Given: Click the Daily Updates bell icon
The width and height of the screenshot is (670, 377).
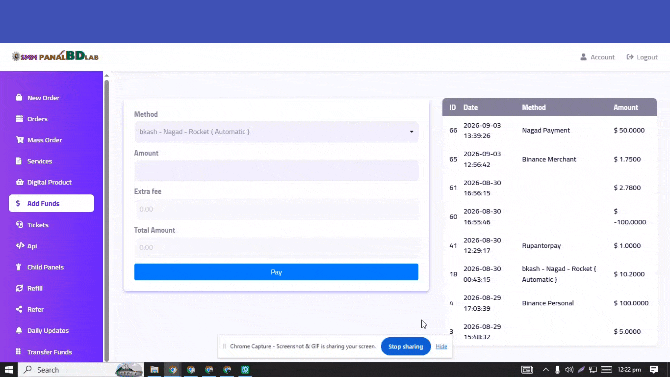Looking at the screenshot, I should click(19, 330).
